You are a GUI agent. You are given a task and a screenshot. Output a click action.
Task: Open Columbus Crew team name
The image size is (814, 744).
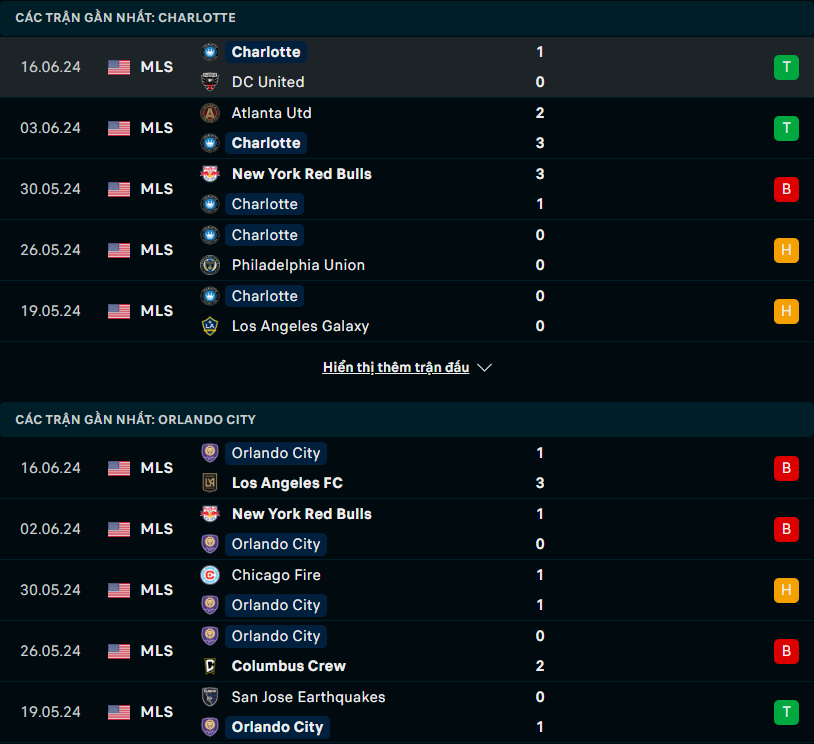coord(289,666)
